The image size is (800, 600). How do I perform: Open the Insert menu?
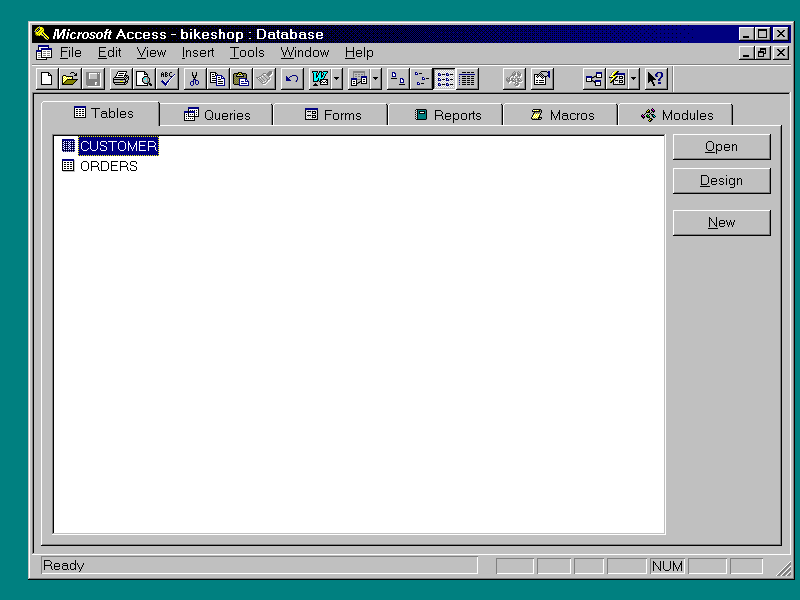197,53
